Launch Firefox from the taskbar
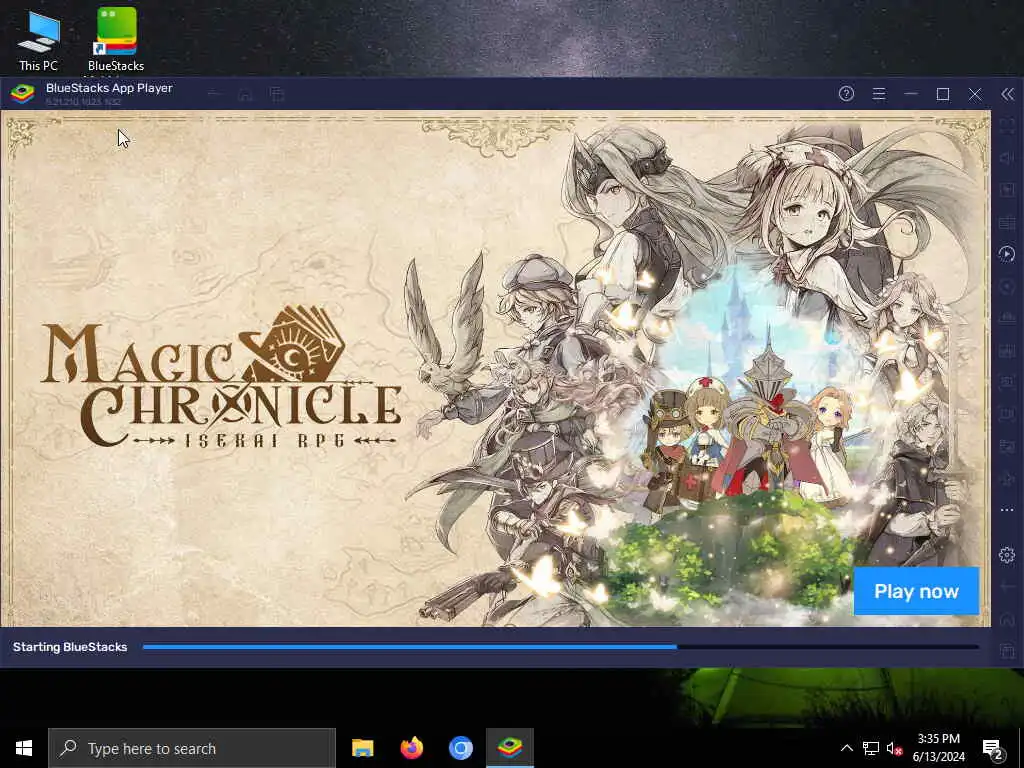The image size is (1024, 768). 411,748
